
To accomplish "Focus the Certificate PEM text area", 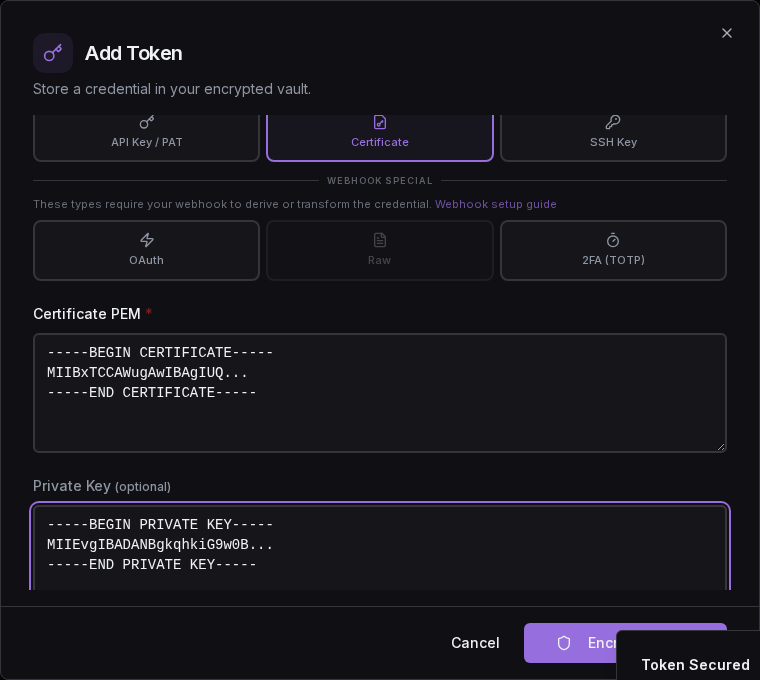I will tap(380, 393).
